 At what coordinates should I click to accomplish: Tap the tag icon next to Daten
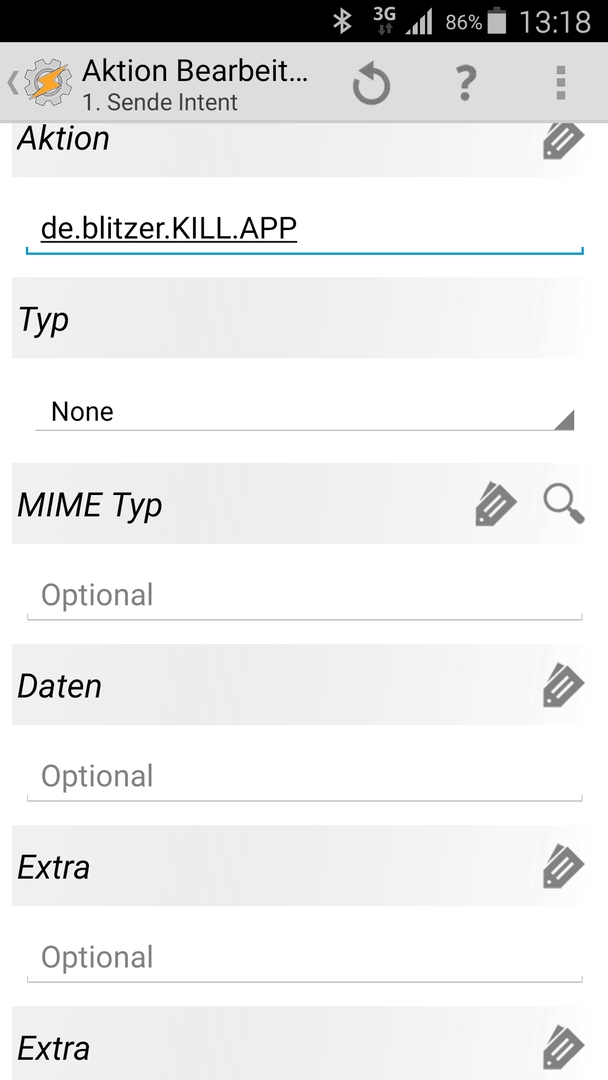point(563,685)
